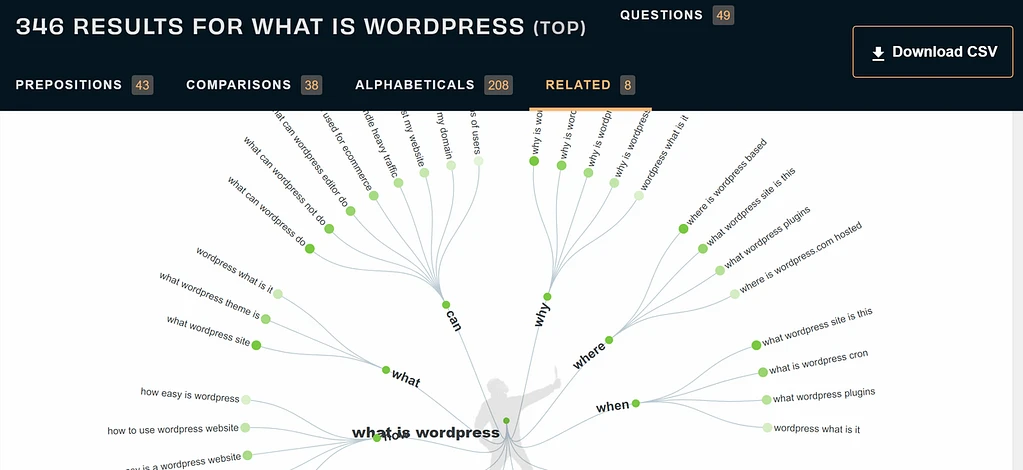The height and width of the screenshot is (470, 1023).
Task: Switch to the Questions tab
Action: 677,15
